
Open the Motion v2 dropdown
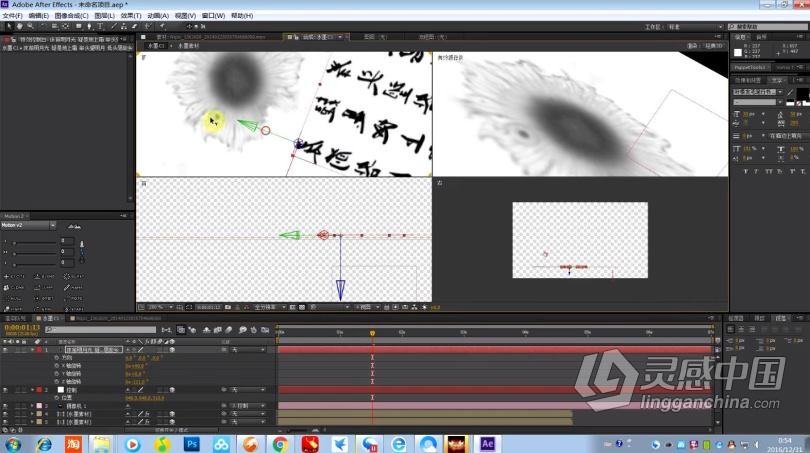click(28, 226)
